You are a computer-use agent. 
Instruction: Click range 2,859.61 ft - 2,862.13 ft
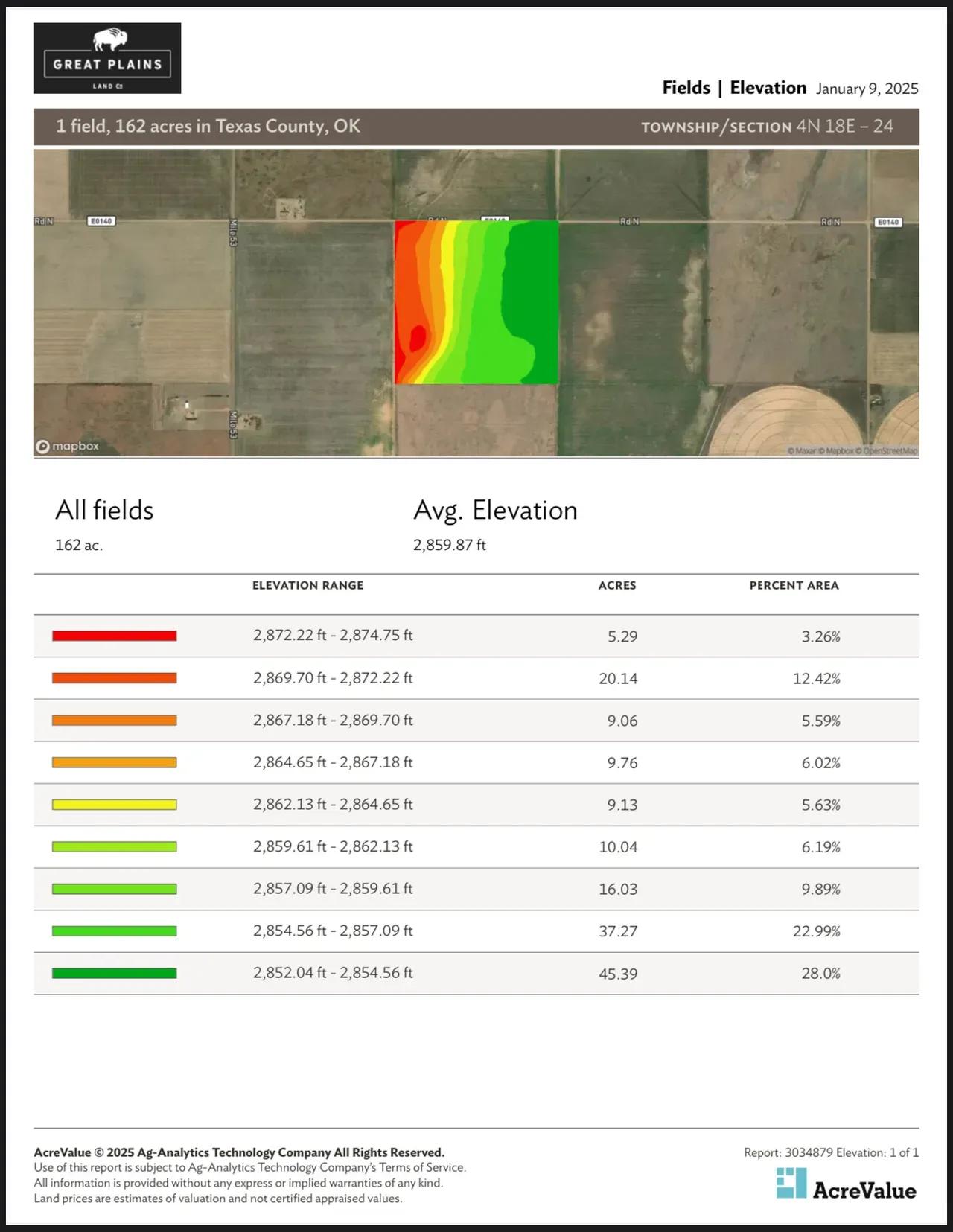coord(333,846)
